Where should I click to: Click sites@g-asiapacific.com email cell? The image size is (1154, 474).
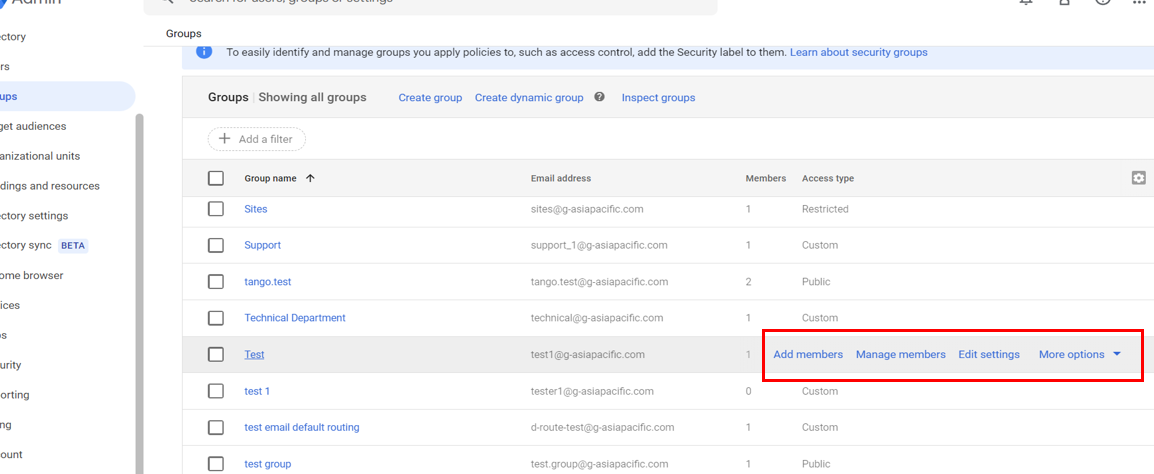click(587, 209)
